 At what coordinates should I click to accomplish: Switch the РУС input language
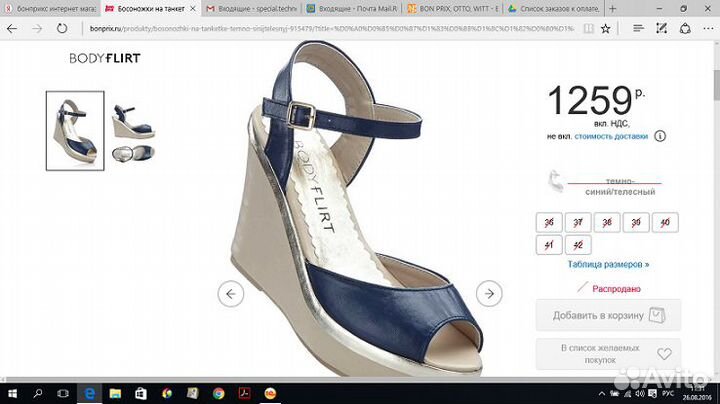coord(668,394)
